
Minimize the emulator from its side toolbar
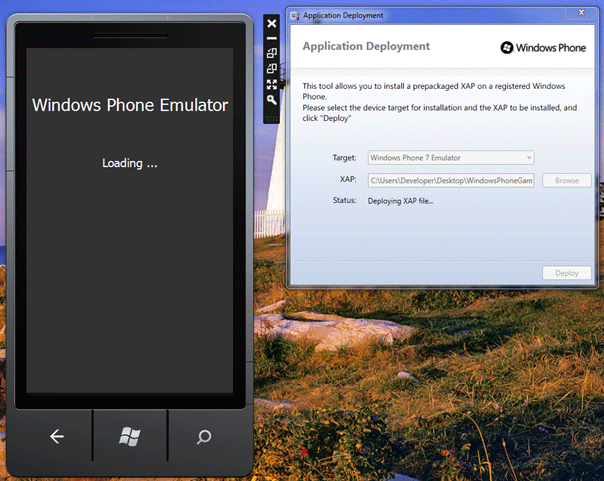272,38
